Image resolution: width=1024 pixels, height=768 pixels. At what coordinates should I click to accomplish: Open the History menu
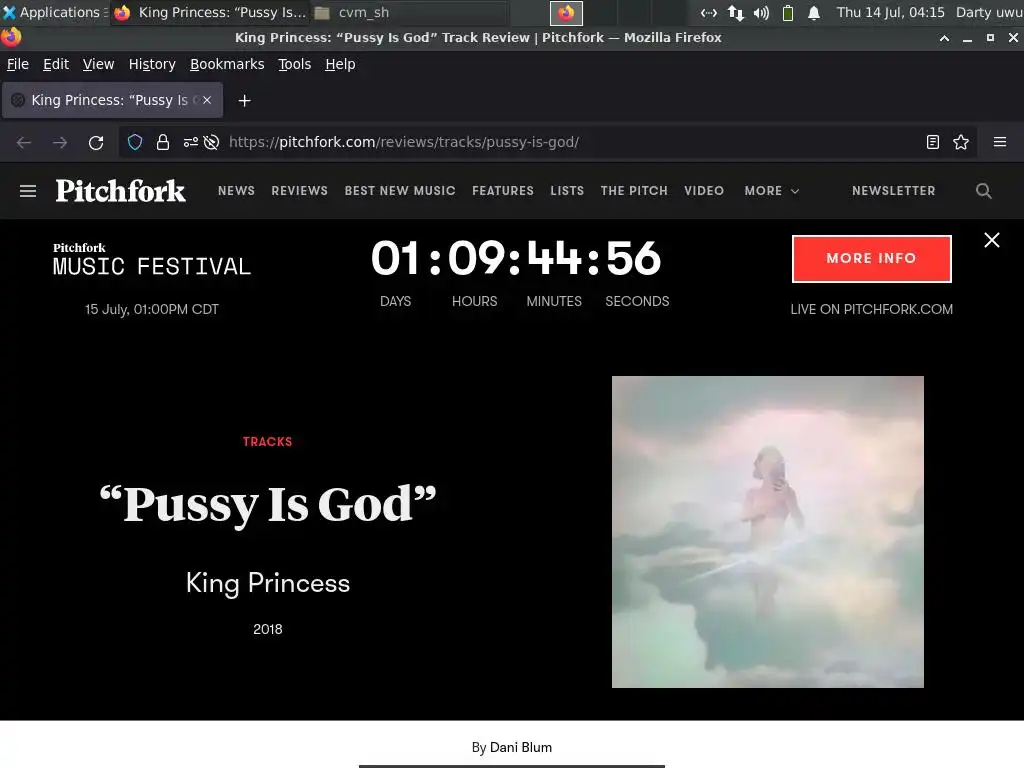point(152,64)
